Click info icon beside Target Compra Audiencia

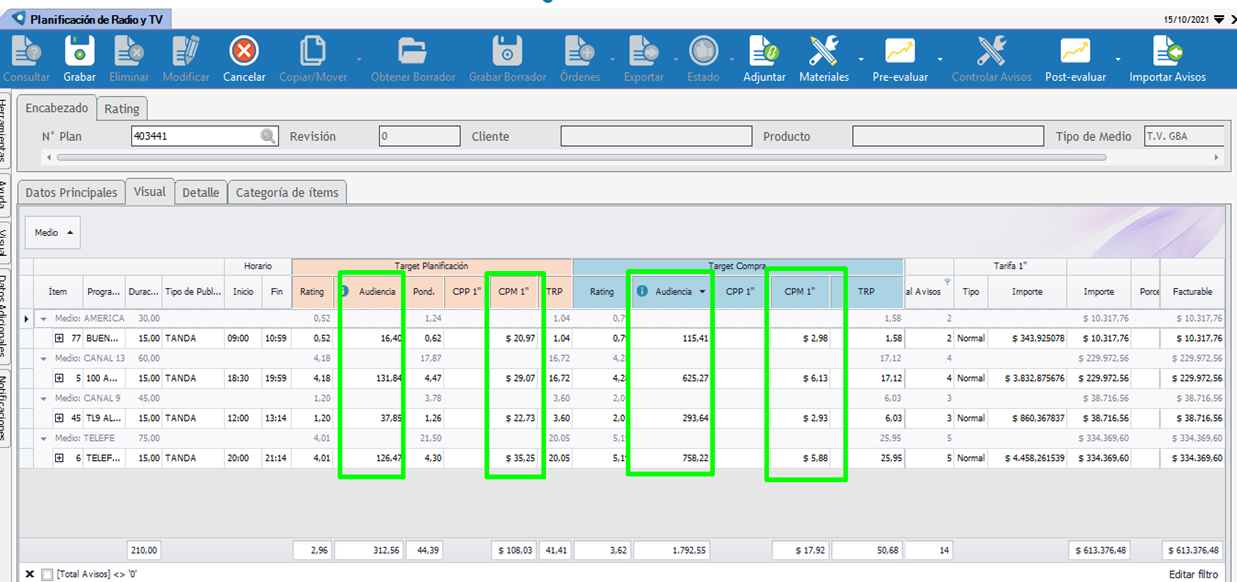[x=642, y=291]
